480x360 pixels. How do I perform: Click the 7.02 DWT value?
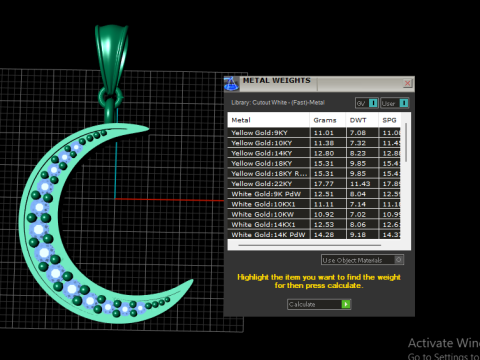tap(358, 214)
